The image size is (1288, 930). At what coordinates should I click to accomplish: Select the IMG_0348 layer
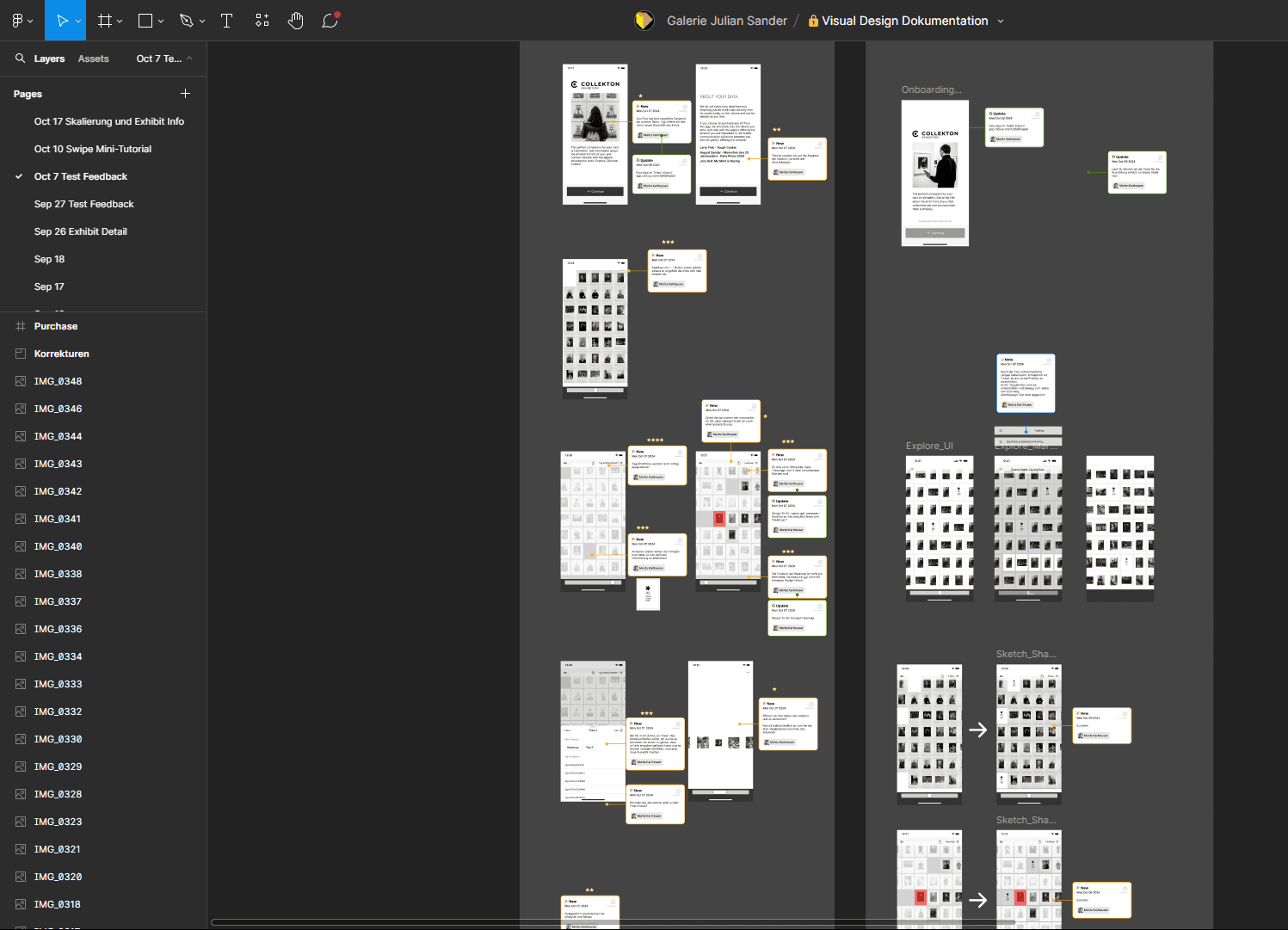[58, 380]
